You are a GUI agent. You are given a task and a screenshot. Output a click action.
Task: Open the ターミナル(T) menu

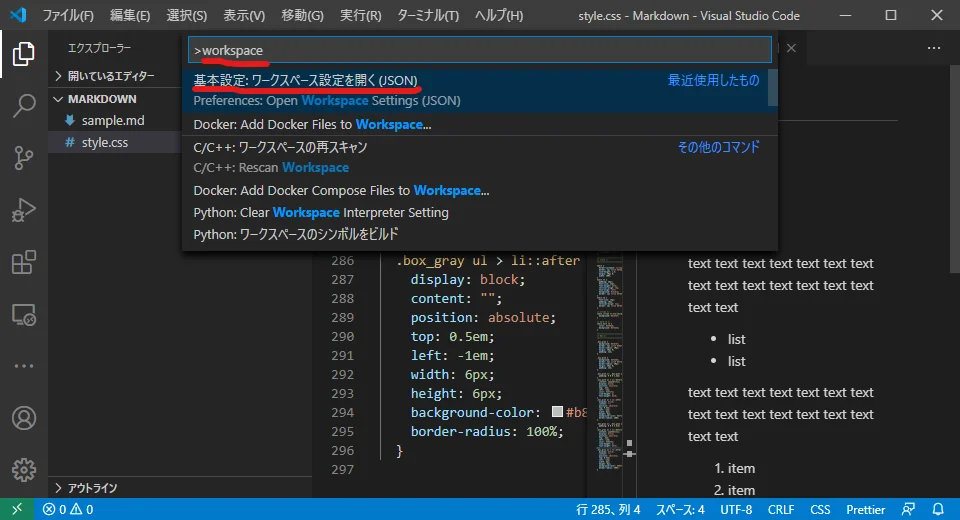[x=428, y=15]
